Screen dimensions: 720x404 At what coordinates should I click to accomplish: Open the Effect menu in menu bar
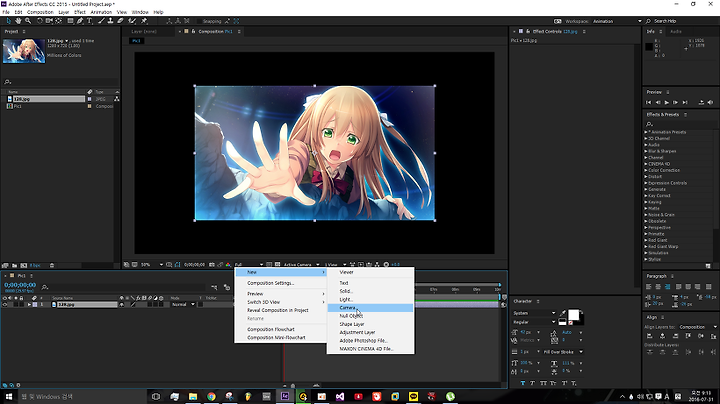[80, 12]
